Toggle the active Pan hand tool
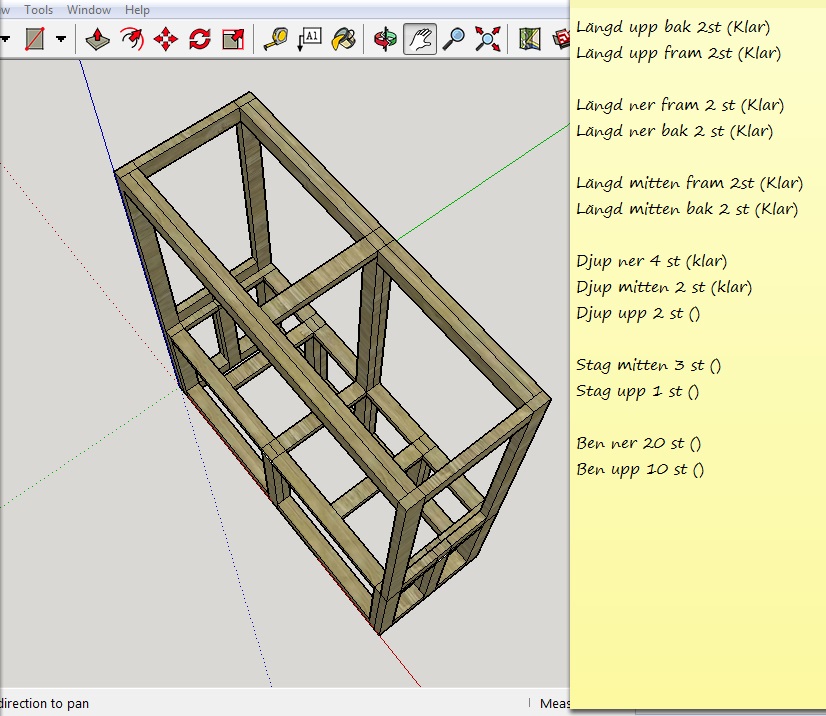The height and width of the screenshot is (716, 826). click(x=420, y=39)
